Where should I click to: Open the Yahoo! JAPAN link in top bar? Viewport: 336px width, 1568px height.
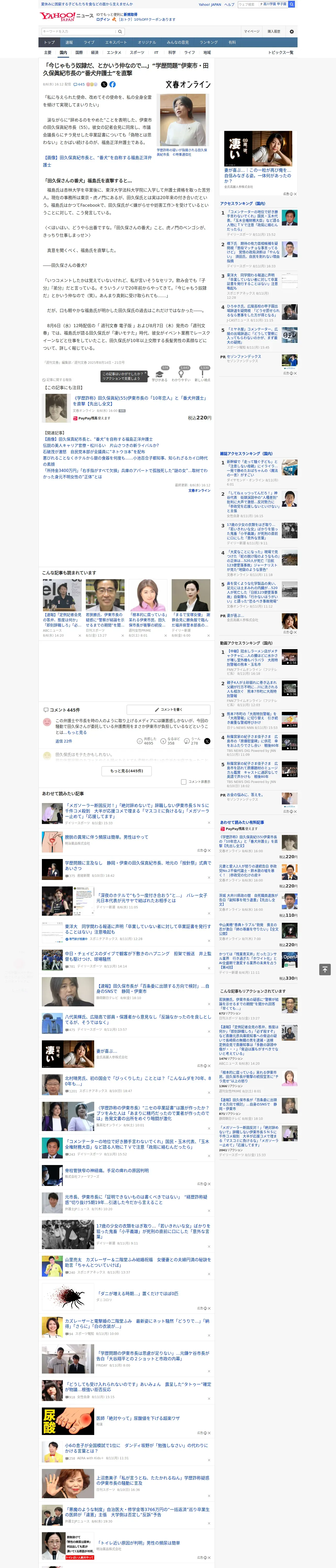(210, 4)
